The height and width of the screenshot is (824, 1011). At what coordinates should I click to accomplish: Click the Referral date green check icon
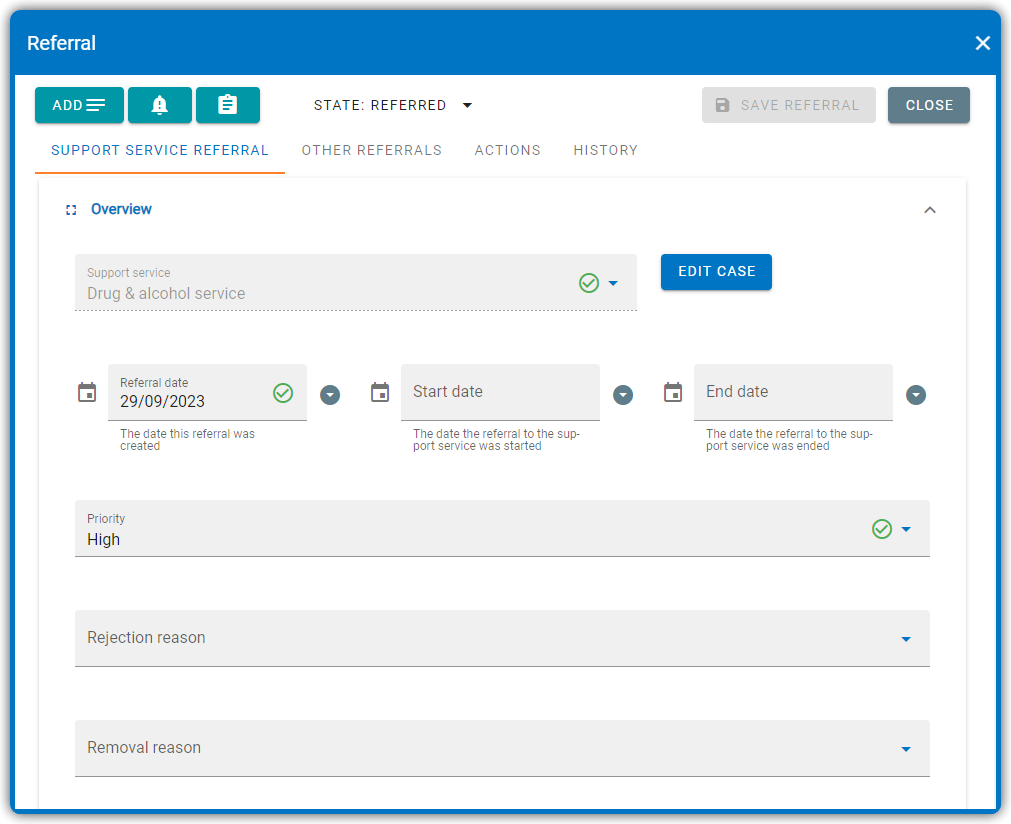click(x=283, y=393)
